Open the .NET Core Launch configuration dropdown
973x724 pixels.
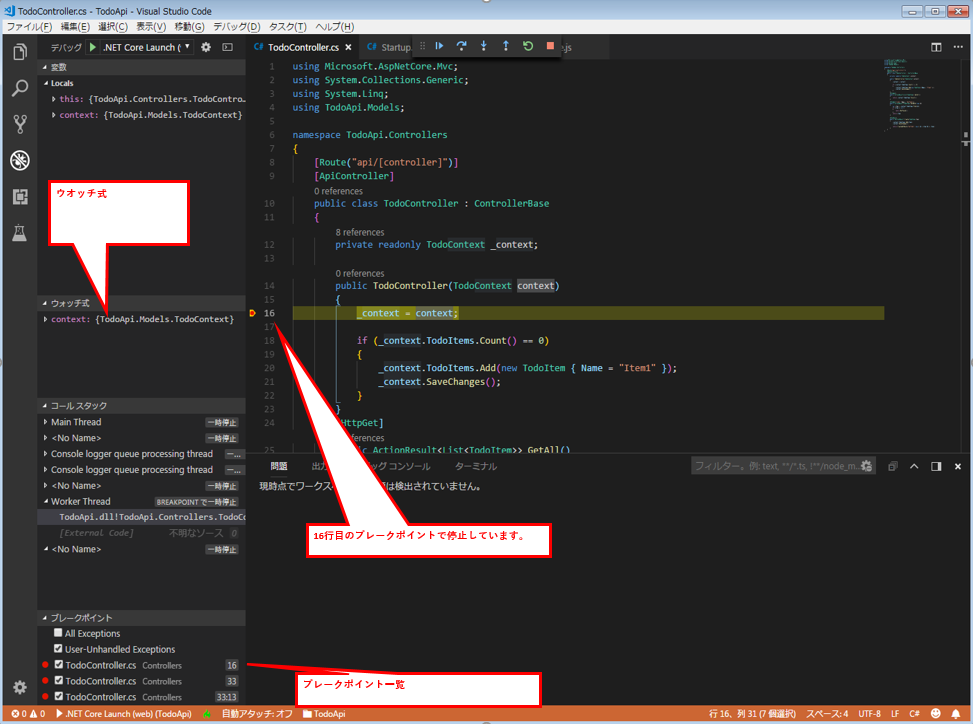tap(186, 47)
